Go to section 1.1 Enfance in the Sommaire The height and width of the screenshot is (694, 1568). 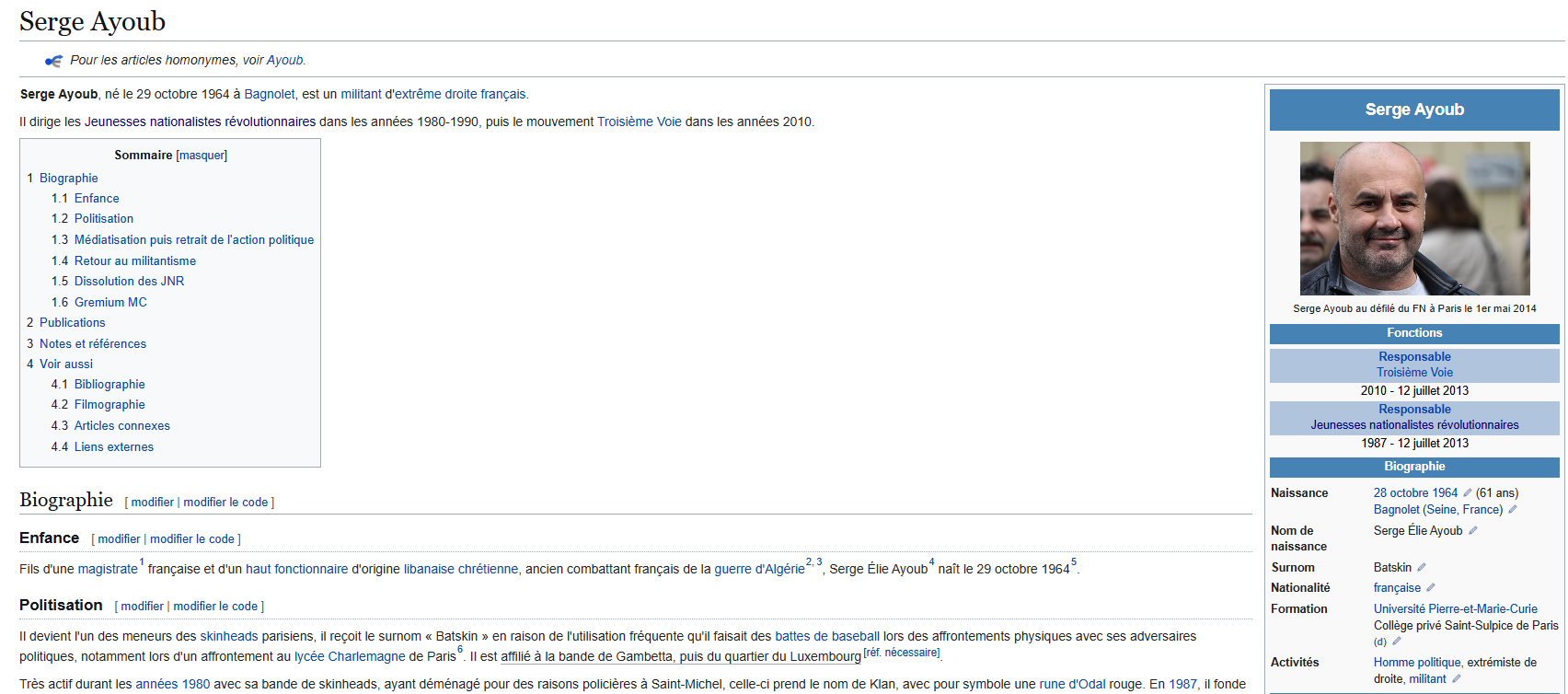pos(97,199)
